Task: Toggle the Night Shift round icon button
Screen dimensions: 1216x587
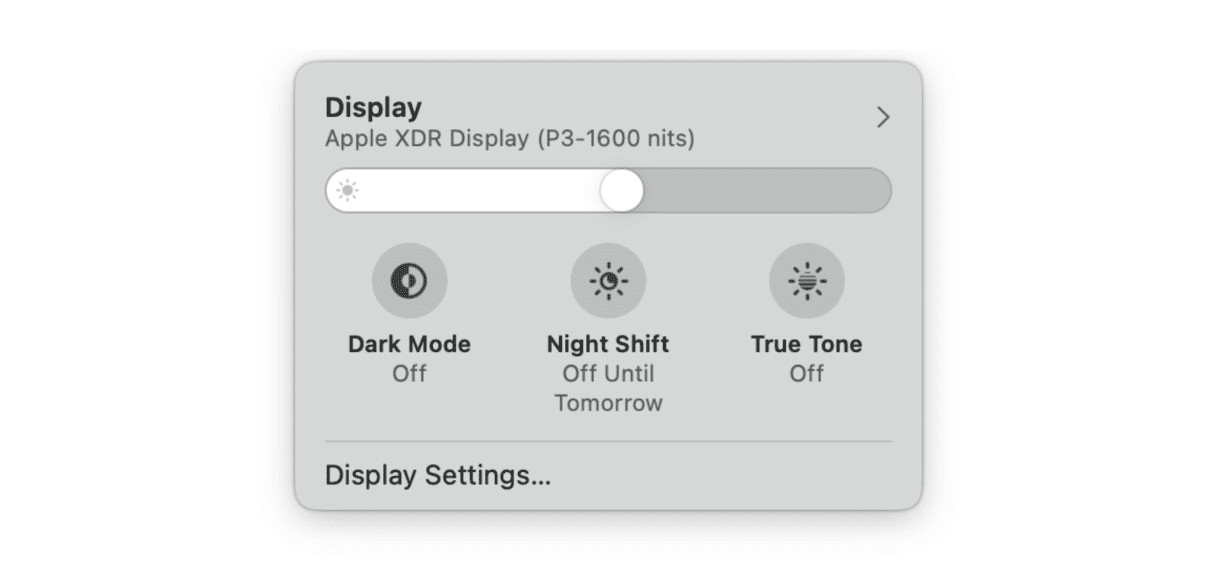Action: point(608,281)
